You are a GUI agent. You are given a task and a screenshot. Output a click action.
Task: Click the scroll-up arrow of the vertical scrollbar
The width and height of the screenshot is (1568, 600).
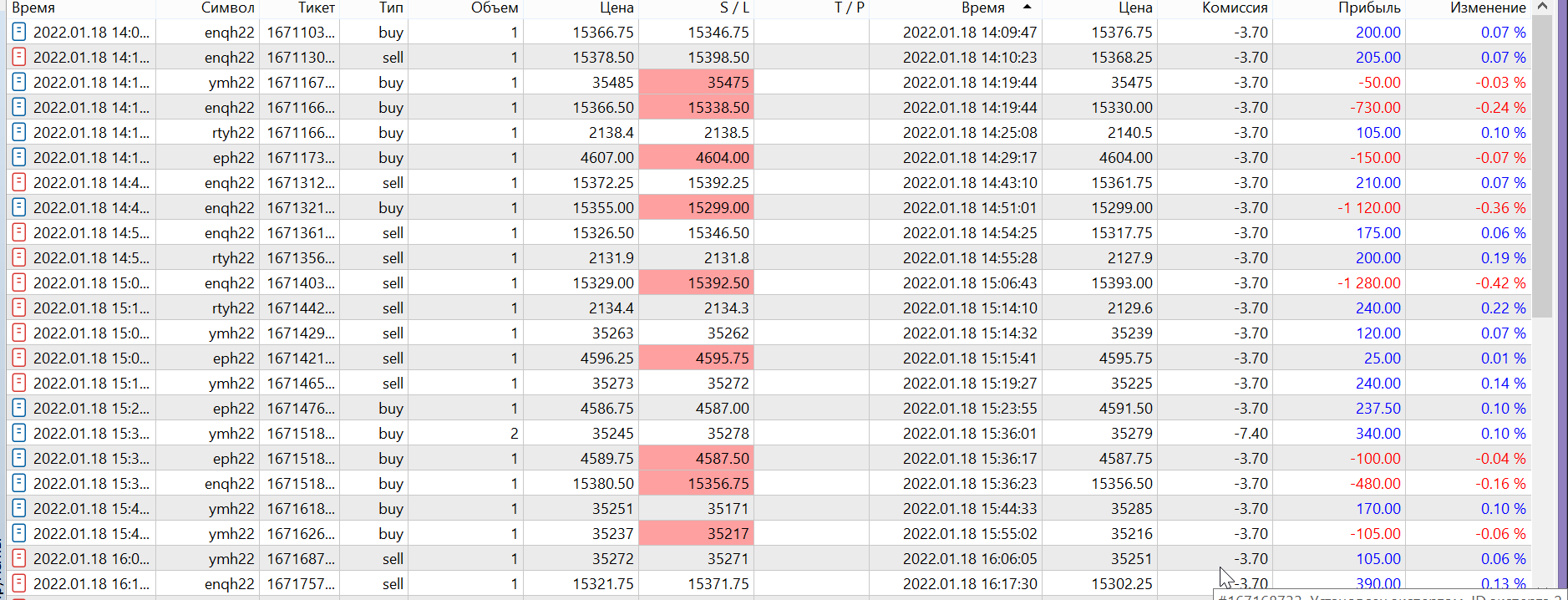pos(1542,7)
